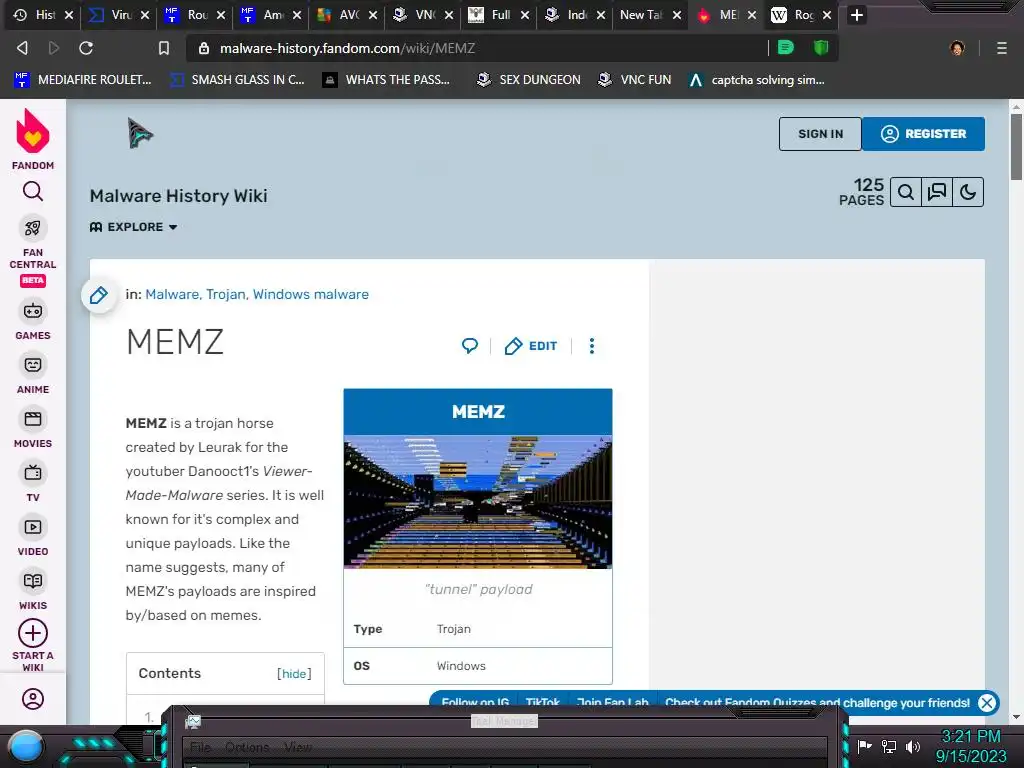Open the File menu in Task Manager
The width and height of the screenshot is (1024, 768).
(200, 747)
